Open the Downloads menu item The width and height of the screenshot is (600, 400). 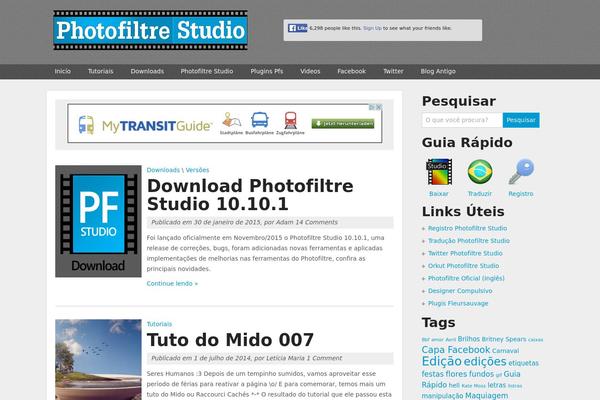point(147,71)
